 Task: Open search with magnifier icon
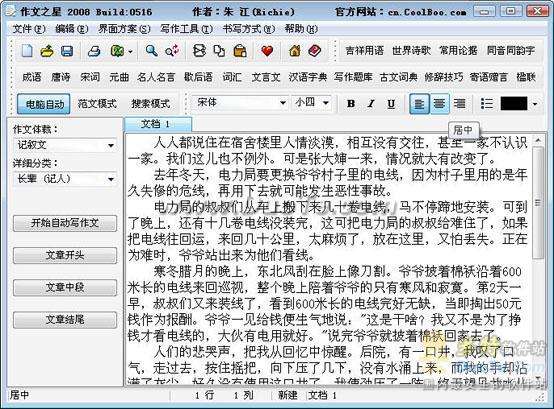(x=152, y=51)
